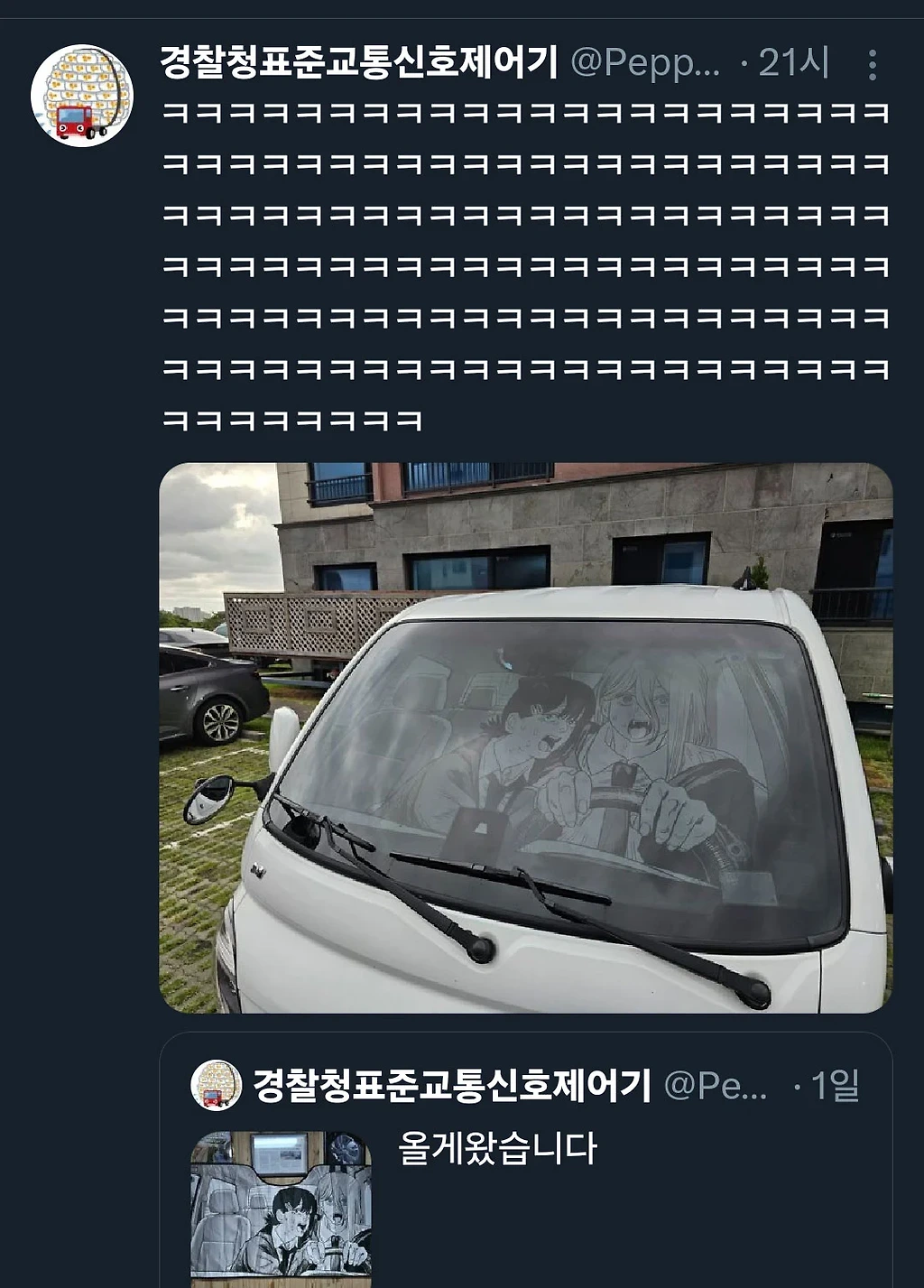Tap the quoted tweet's author name
Image resolution: width=924 pixels, height=1288 pixels.
452,1085
